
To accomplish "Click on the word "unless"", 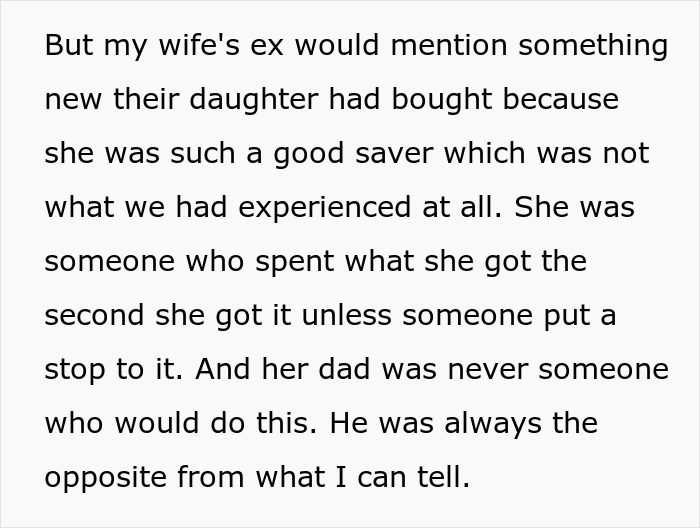I will point(346,316).
